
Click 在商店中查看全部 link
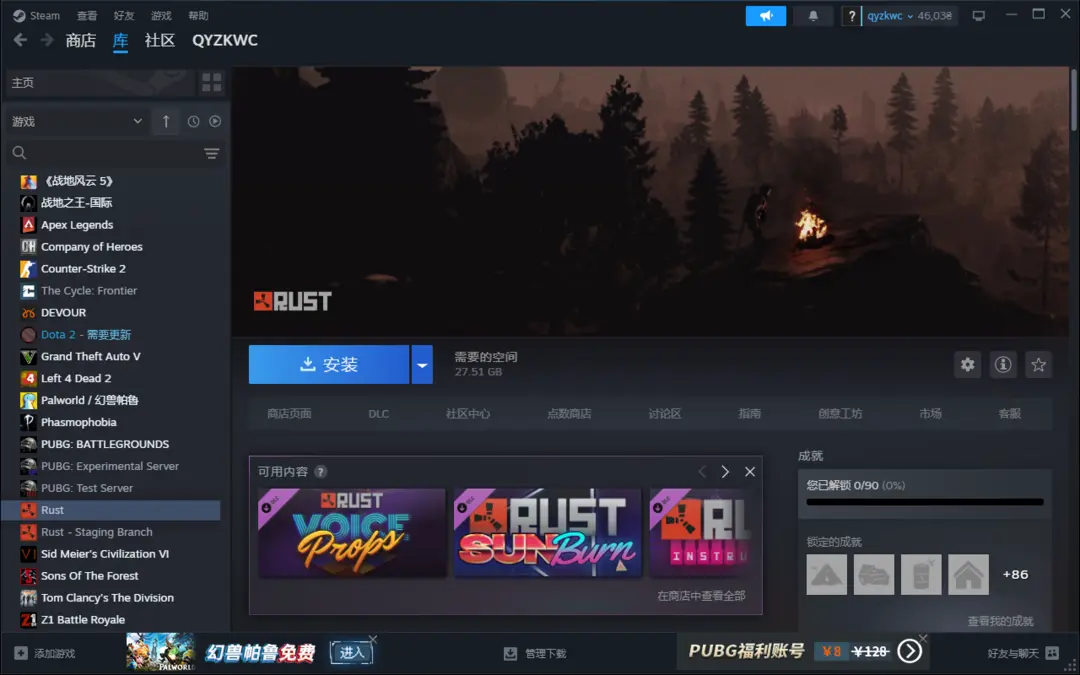point(701,596)
